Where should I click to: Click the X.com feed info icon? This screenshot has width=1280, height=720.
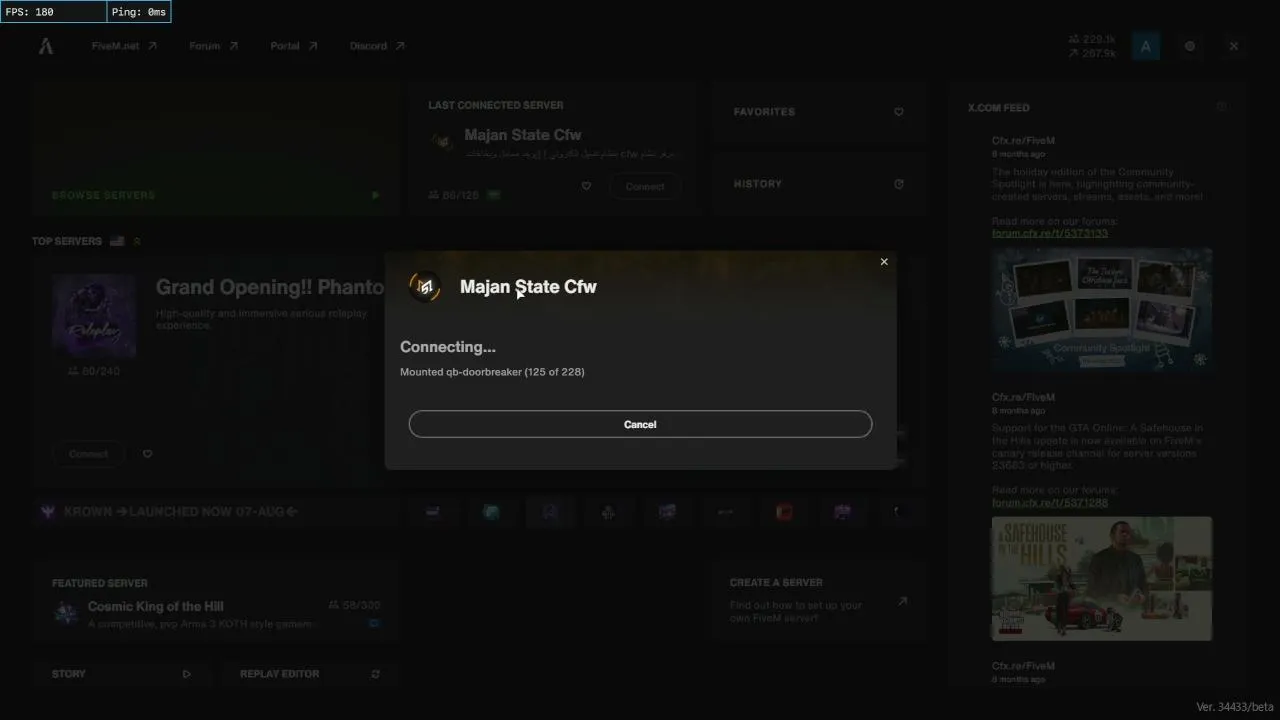1221,107
